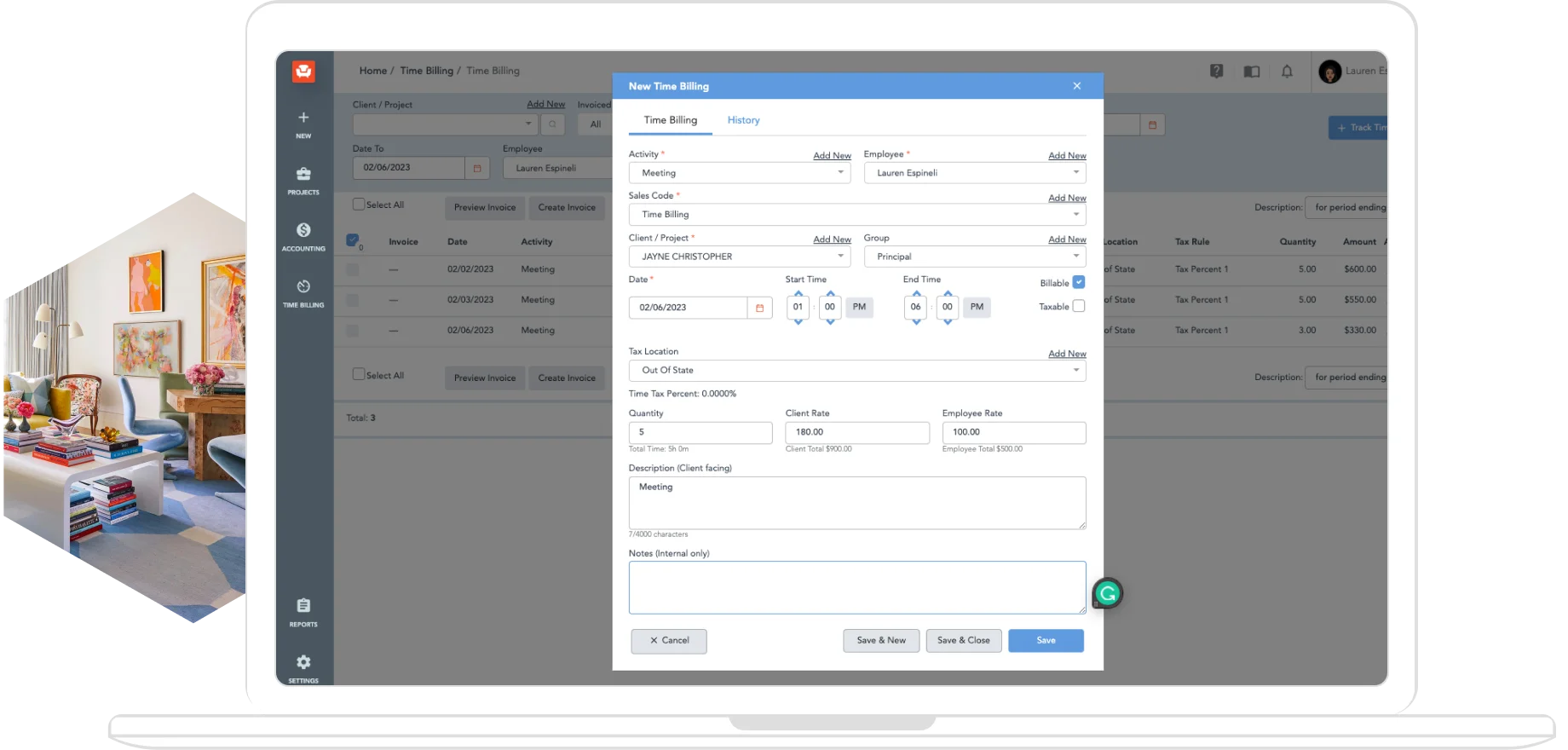Switch to the History tab
Screen dimensions: 1568x750
point(743,120)
